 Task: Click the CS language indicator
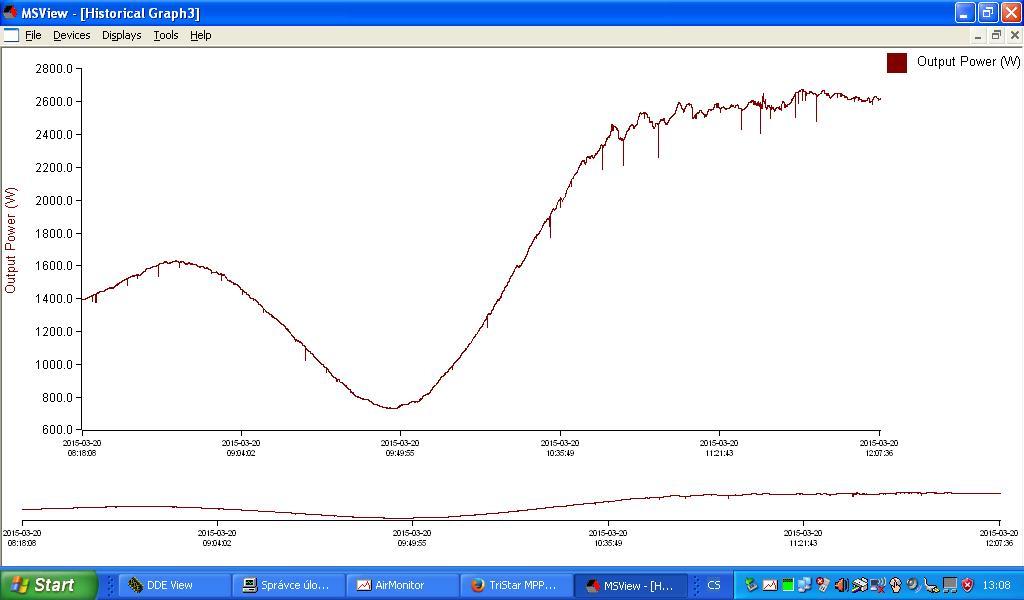[714, 585]
